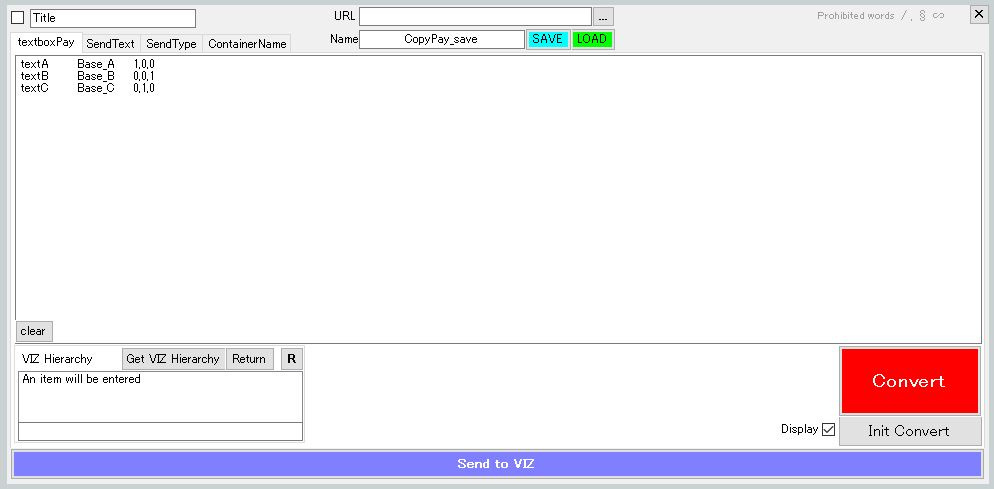Click the red Convert button
The image size is (994, 489).
[908, 381]
